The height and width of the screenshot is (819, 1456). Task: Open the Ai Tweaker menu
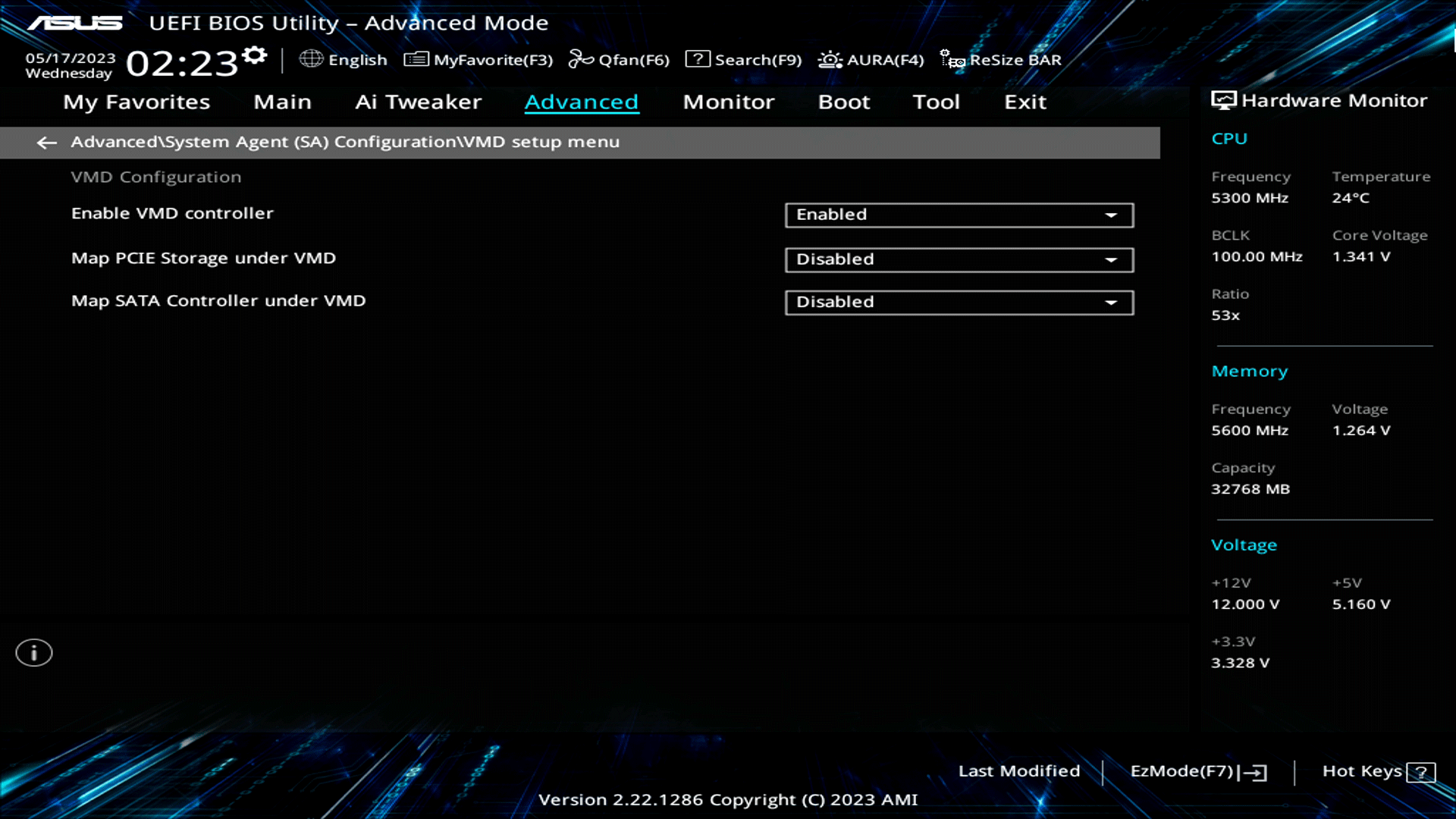coord(418,102)
